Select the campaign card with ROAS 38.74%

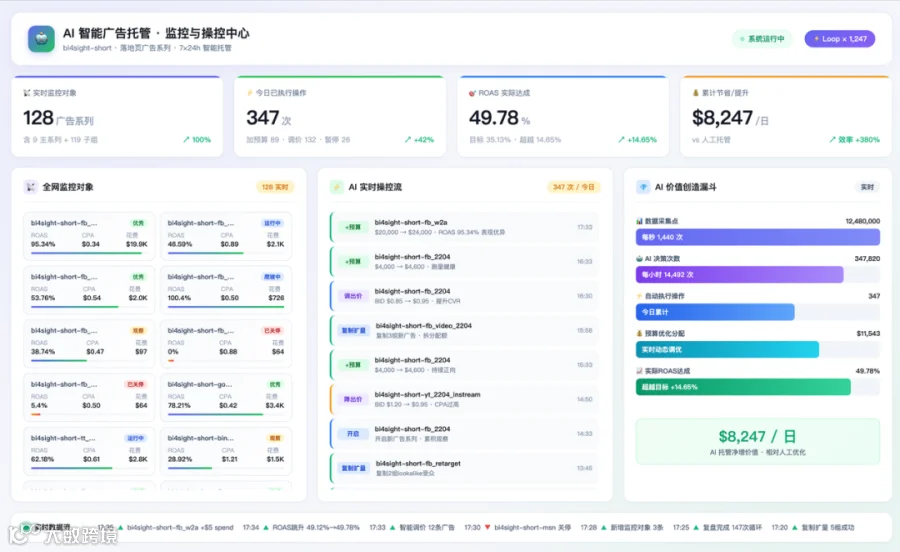pyautogui.click(x=89, y=344)
